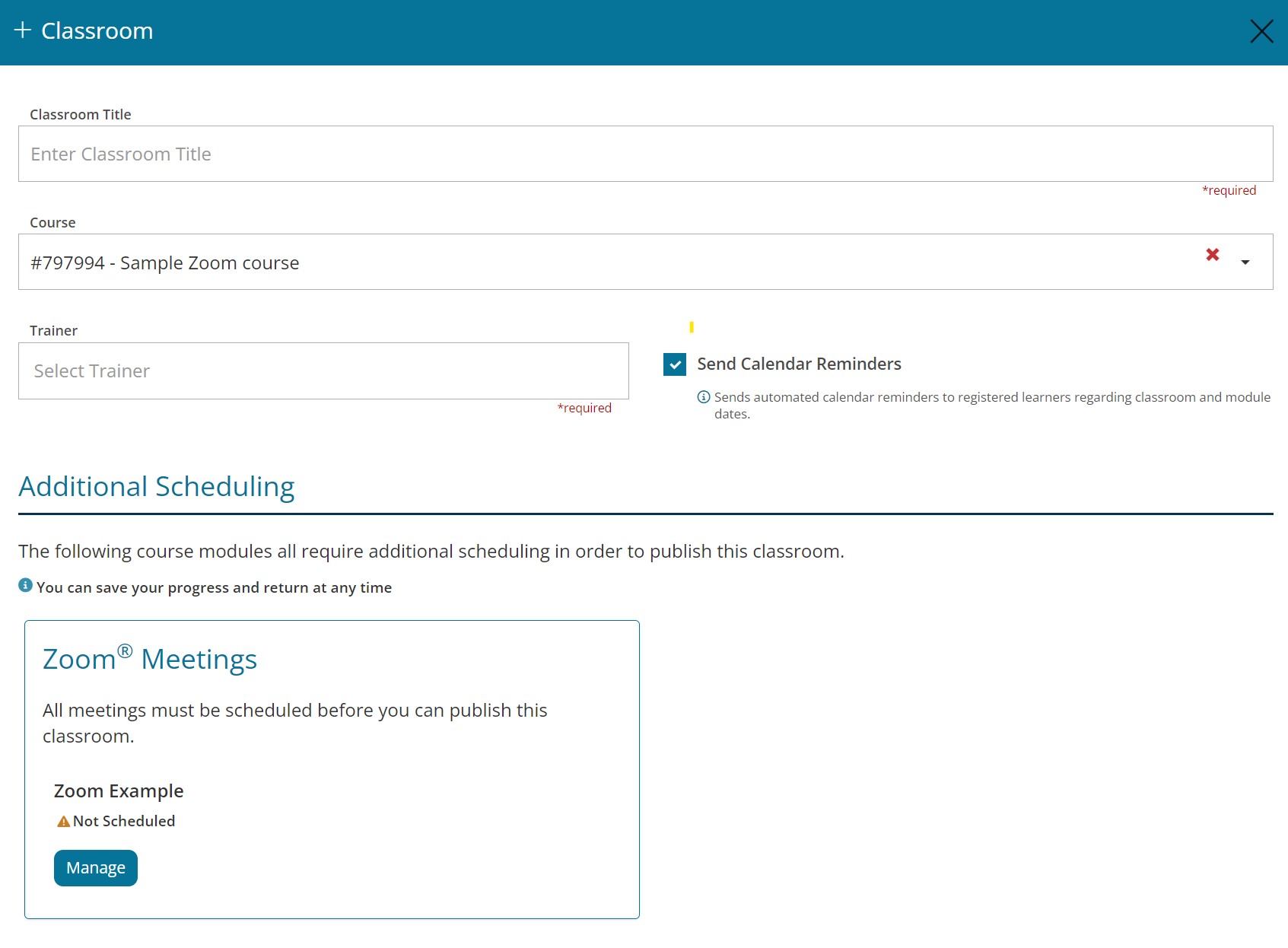Screen dimensions: 1288x948
Task: Click the blue info icon near save progress note
Action: click(x=25, y=585)
